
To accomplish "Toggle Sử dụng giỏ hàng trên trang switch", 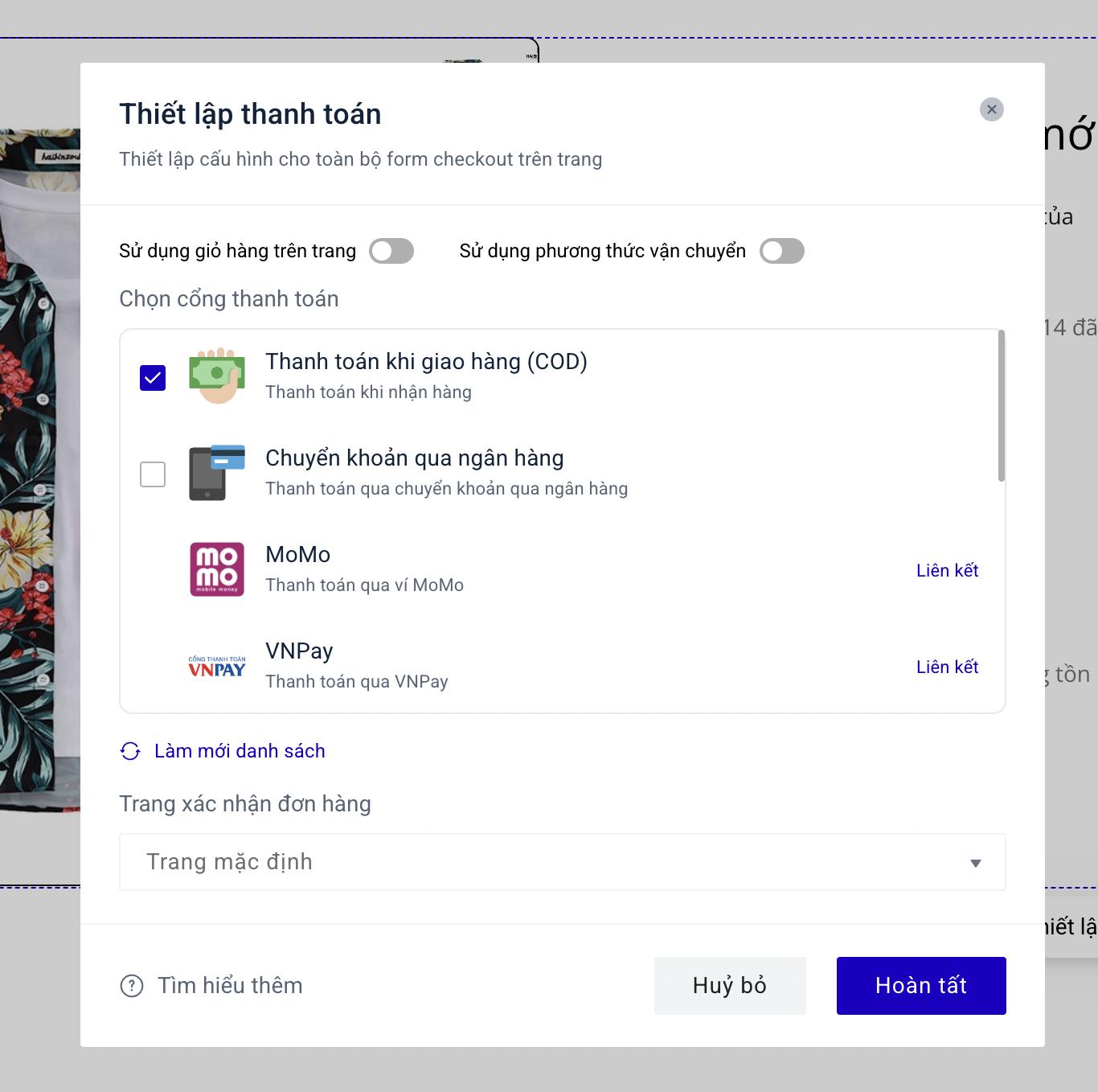I will coord(391,251).
